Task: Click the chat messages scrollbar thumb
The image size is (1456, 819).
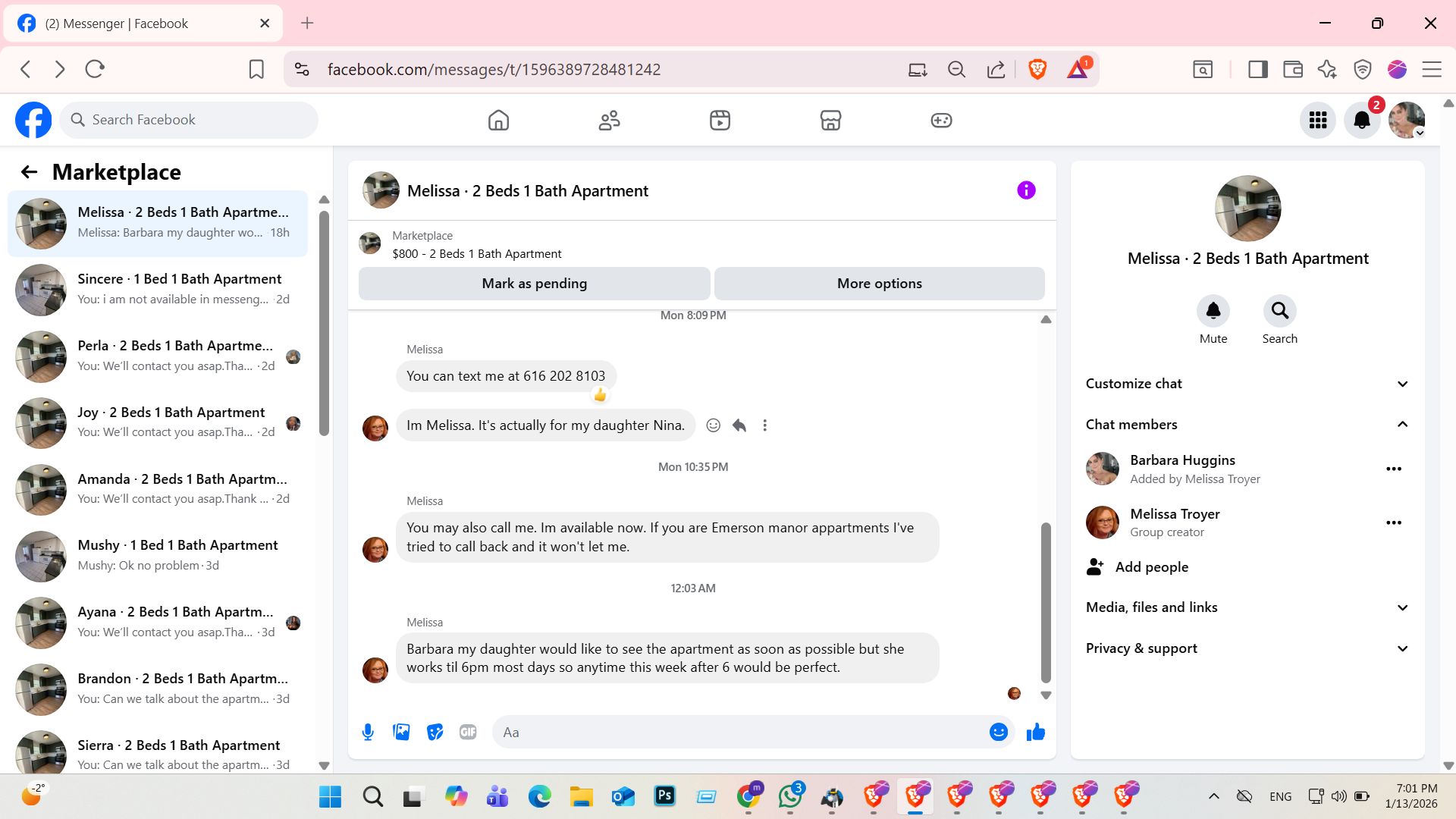Action: pos(1046,599)
